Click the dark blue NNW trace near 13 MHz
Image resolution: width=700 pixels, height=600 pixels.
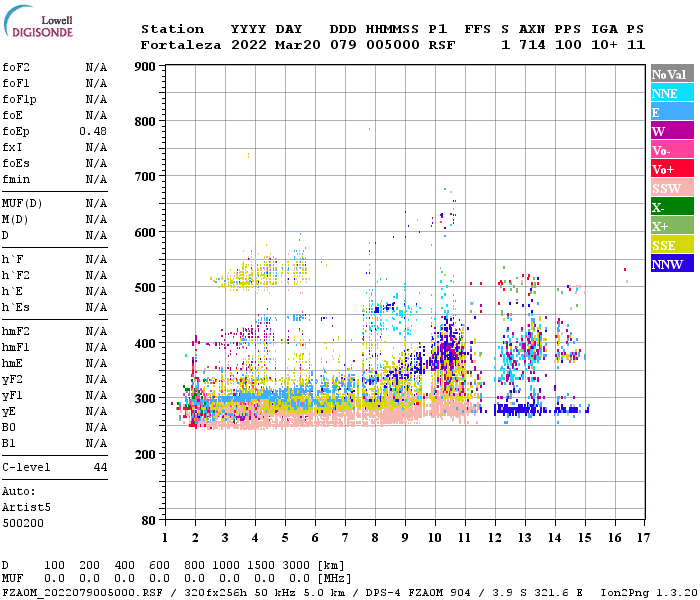[x=518, y=409]
